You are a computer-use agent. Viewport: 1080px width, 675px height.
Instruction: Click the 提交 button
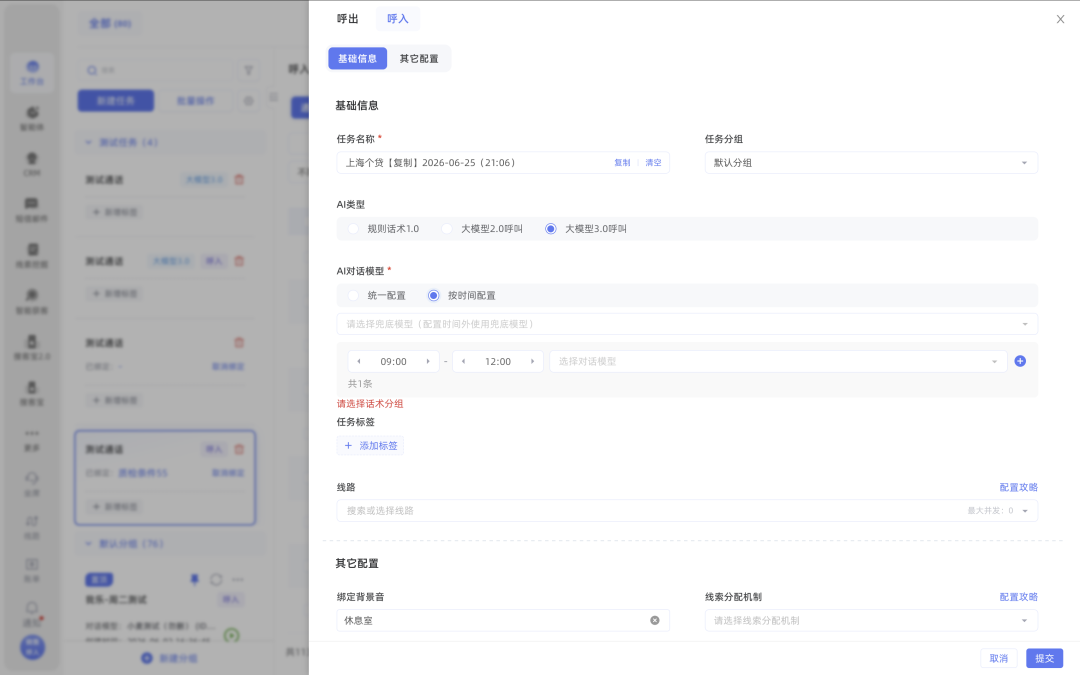(x=1044, y=658)
